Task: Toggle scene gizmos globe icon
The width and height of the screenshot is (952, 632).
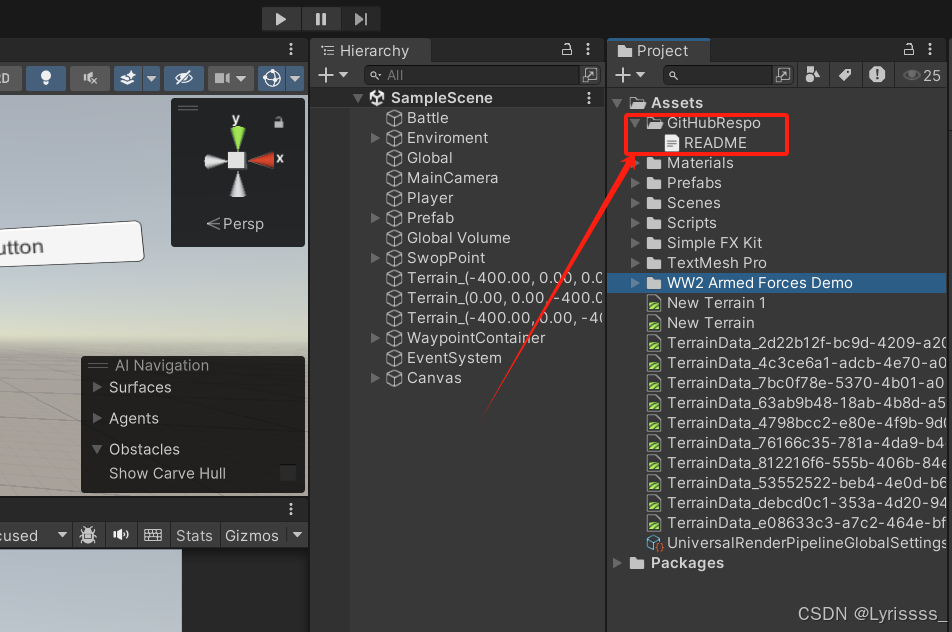Action: [272, 78]
